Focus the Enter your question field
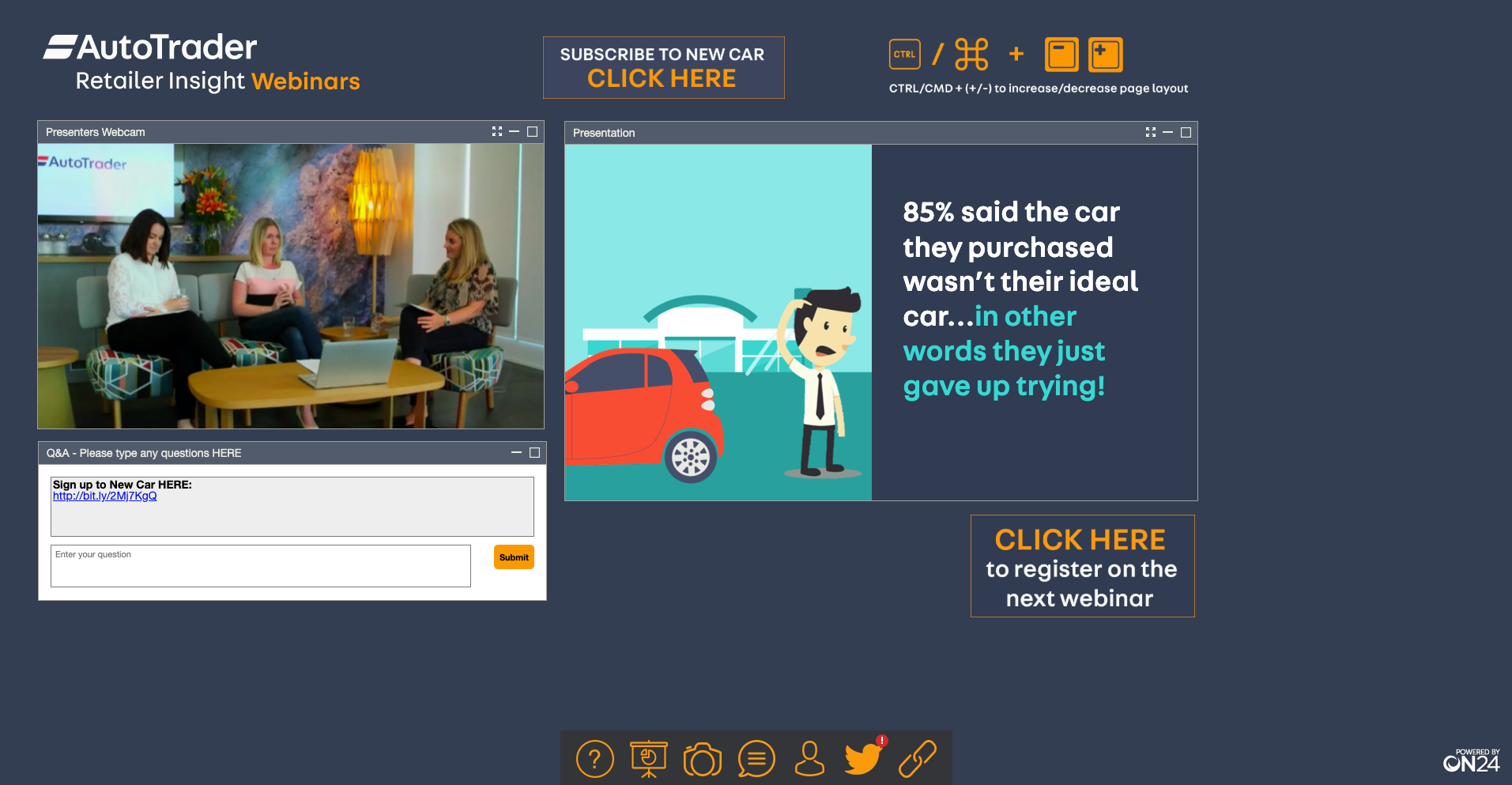 pos(261,566)
